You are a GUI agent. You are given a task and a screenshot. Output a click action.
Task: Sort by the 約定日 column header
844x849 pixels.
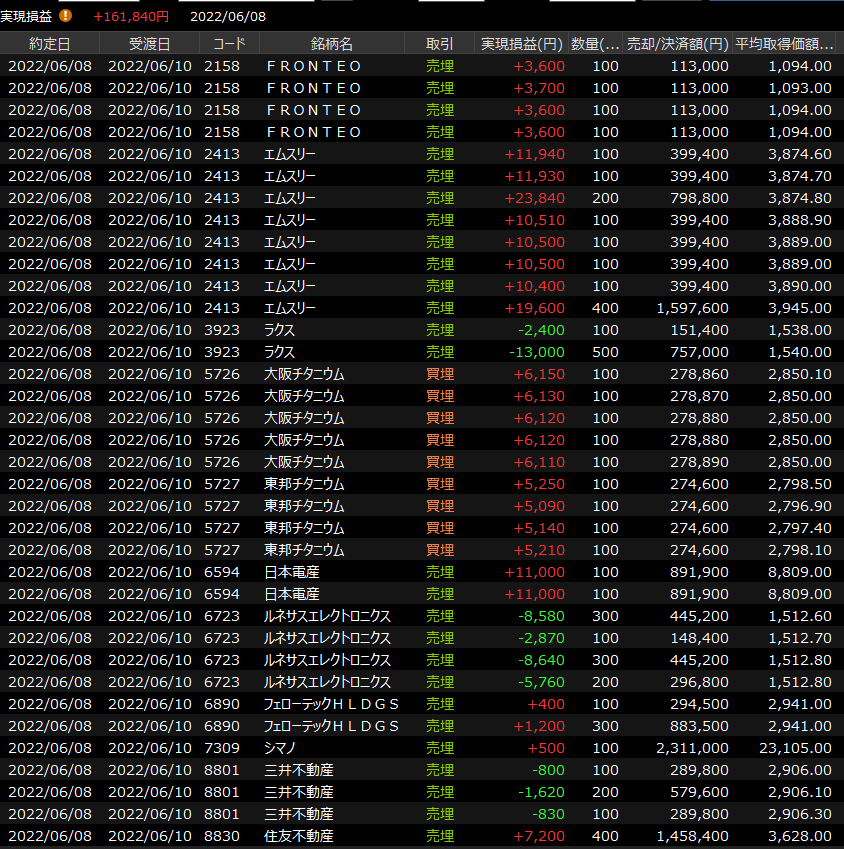coord(50,44)
